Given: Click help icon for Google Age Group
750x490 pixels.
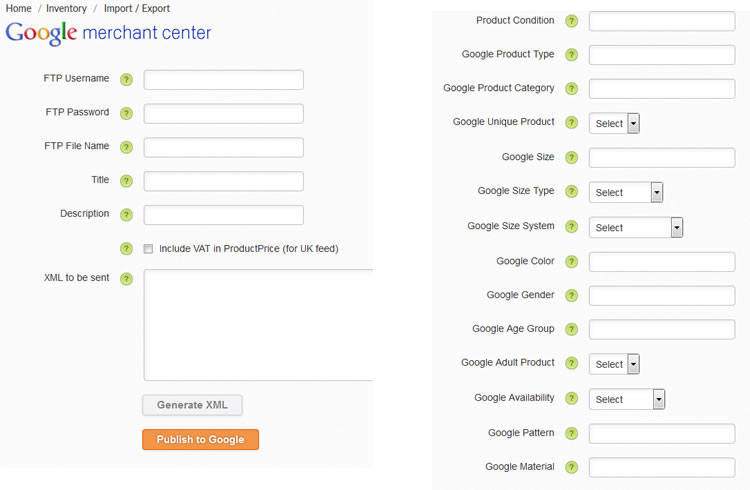Looking at the screenshot, I should (571, 329).
